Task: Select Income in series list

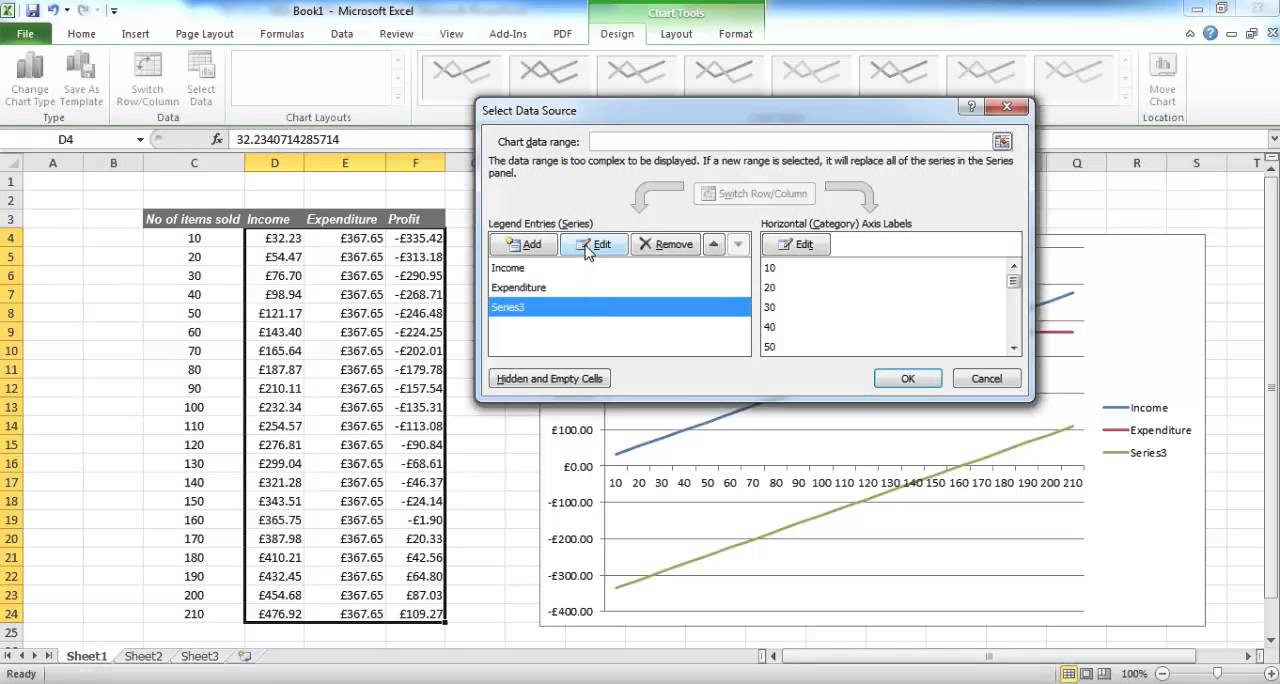Action: pyautogui.click(x=619, y=267)
